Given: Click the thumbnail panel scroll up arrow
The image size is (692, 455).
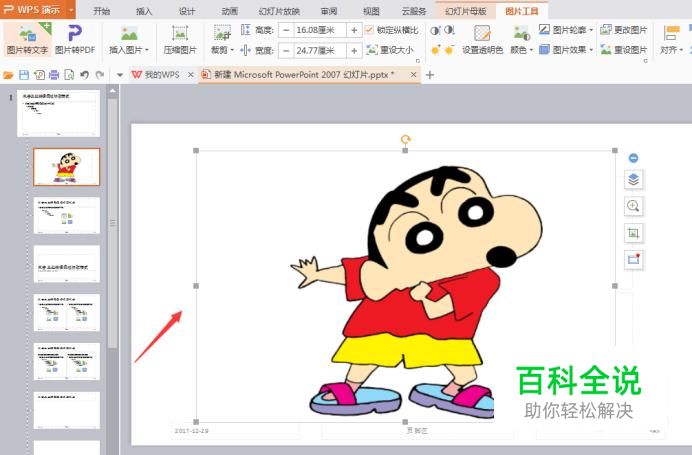Looking at the screenshot, I should pyautogui.click(x=113, y=92).
